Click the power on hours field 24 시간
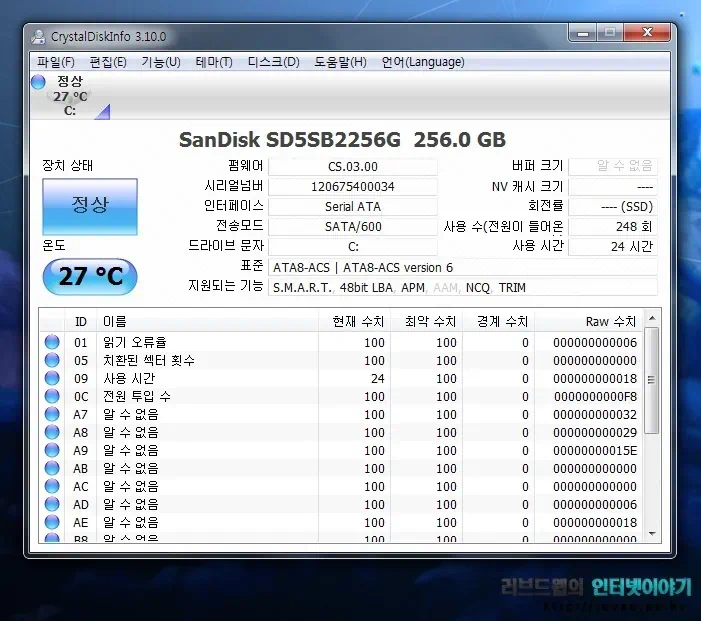701x621 pixels. [x=613, y=246]
